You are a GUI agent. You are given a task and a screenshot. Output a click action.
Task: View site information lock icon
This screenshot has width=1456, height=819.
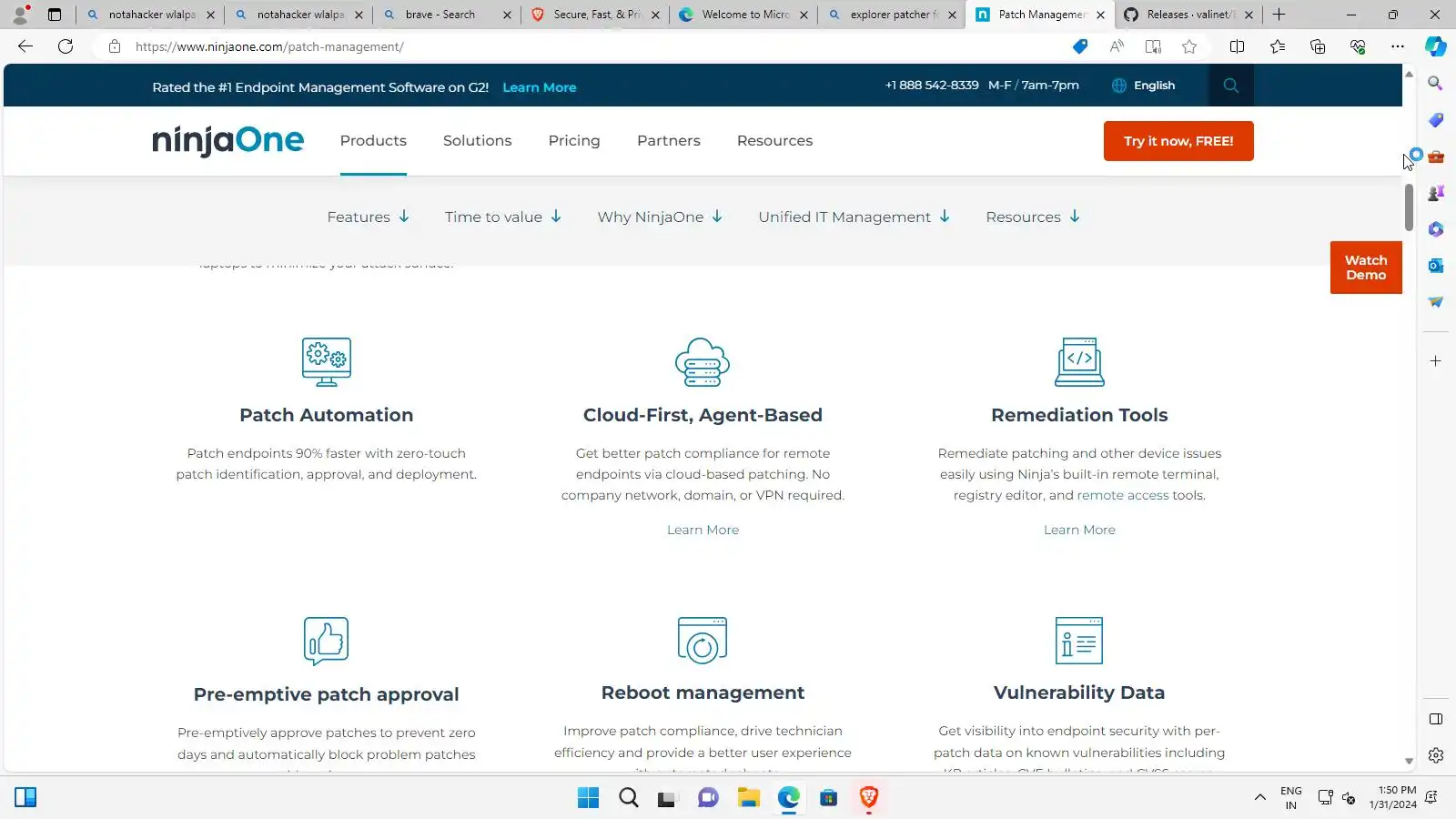tap(115, 46)
